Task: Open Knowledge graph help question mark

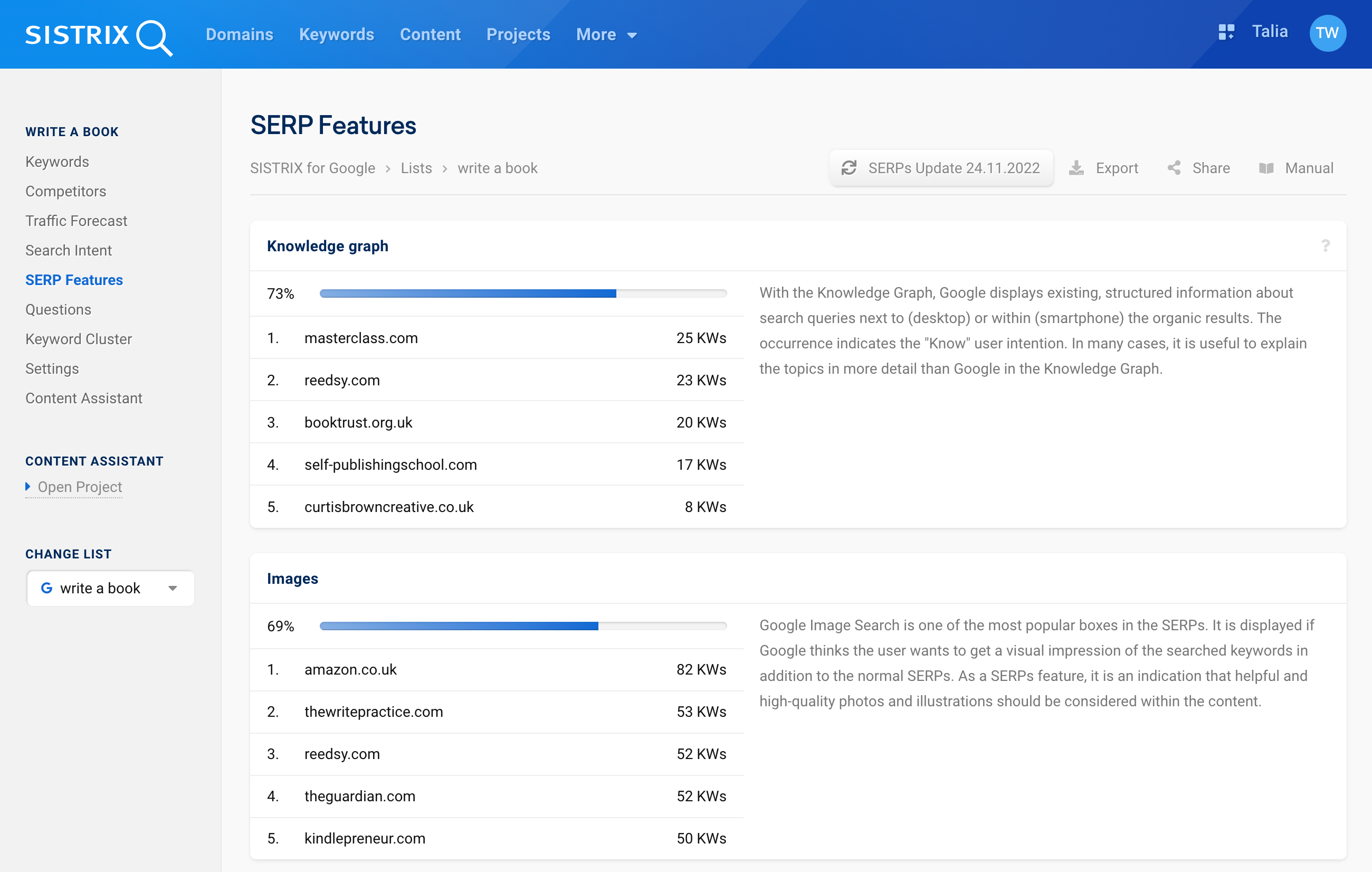Action: (x=1325, y=245)
